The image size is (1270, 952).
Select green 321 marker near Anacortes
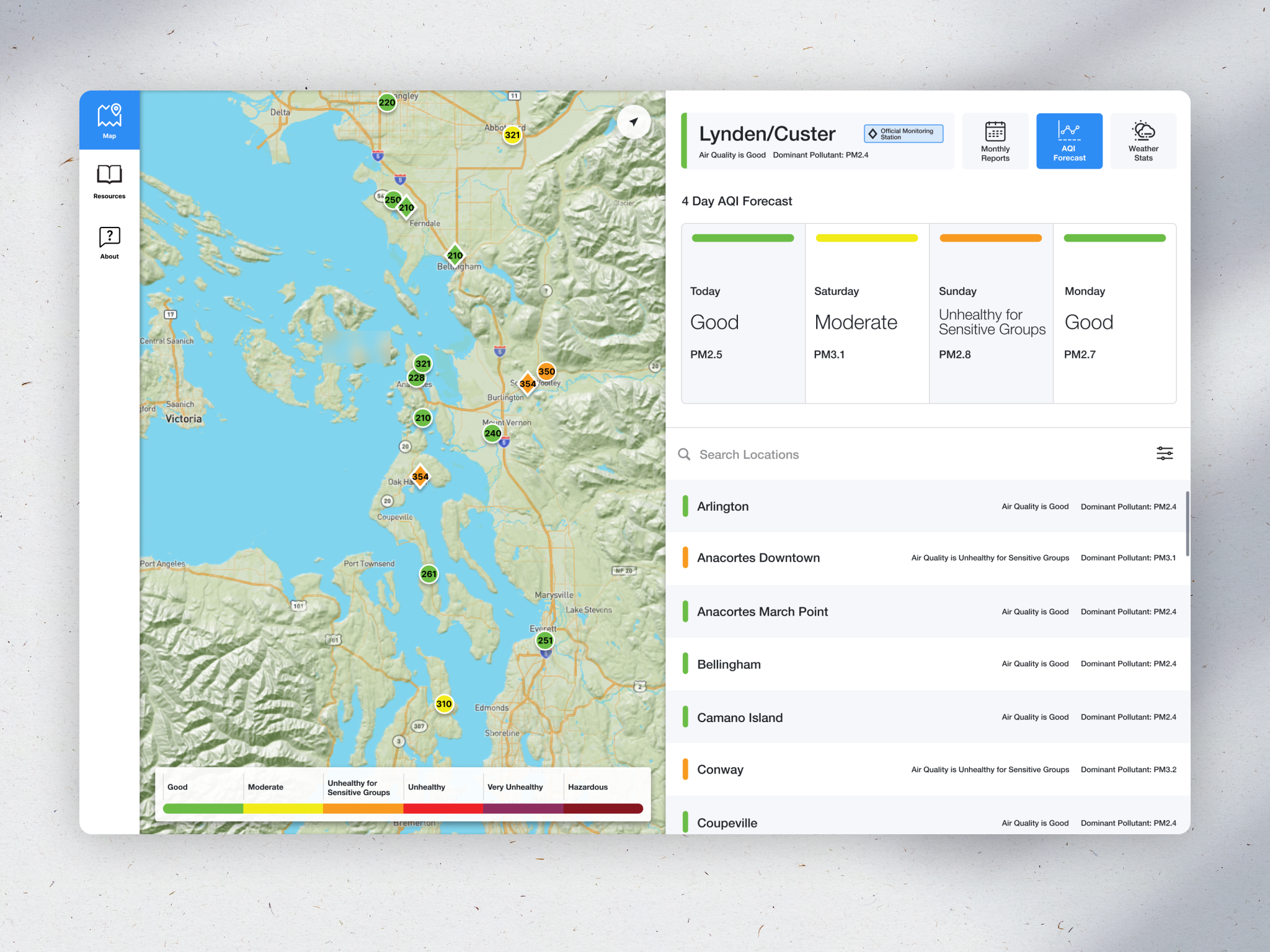pyautogui.click(x=423, y=364)
